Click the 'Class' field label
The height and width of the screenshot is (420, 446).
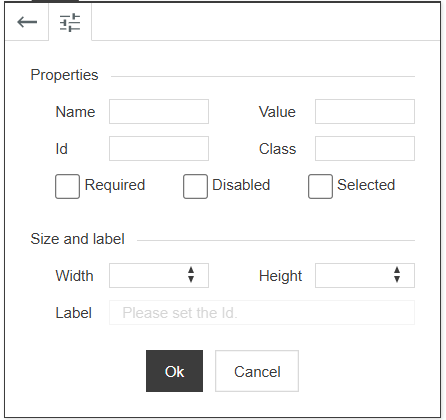277,149
